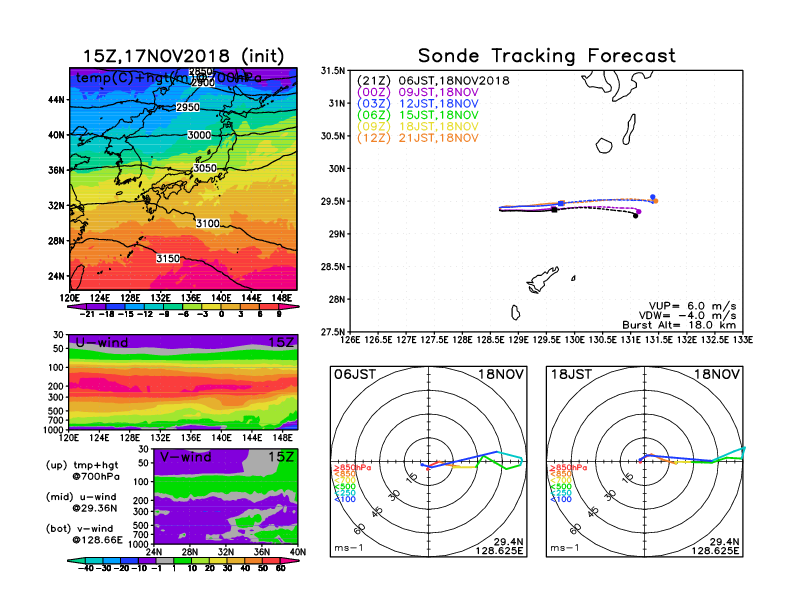Screen dimensions: 792x612
Task: Click the '3050' height contour label
Action: [x=205, y=168]
